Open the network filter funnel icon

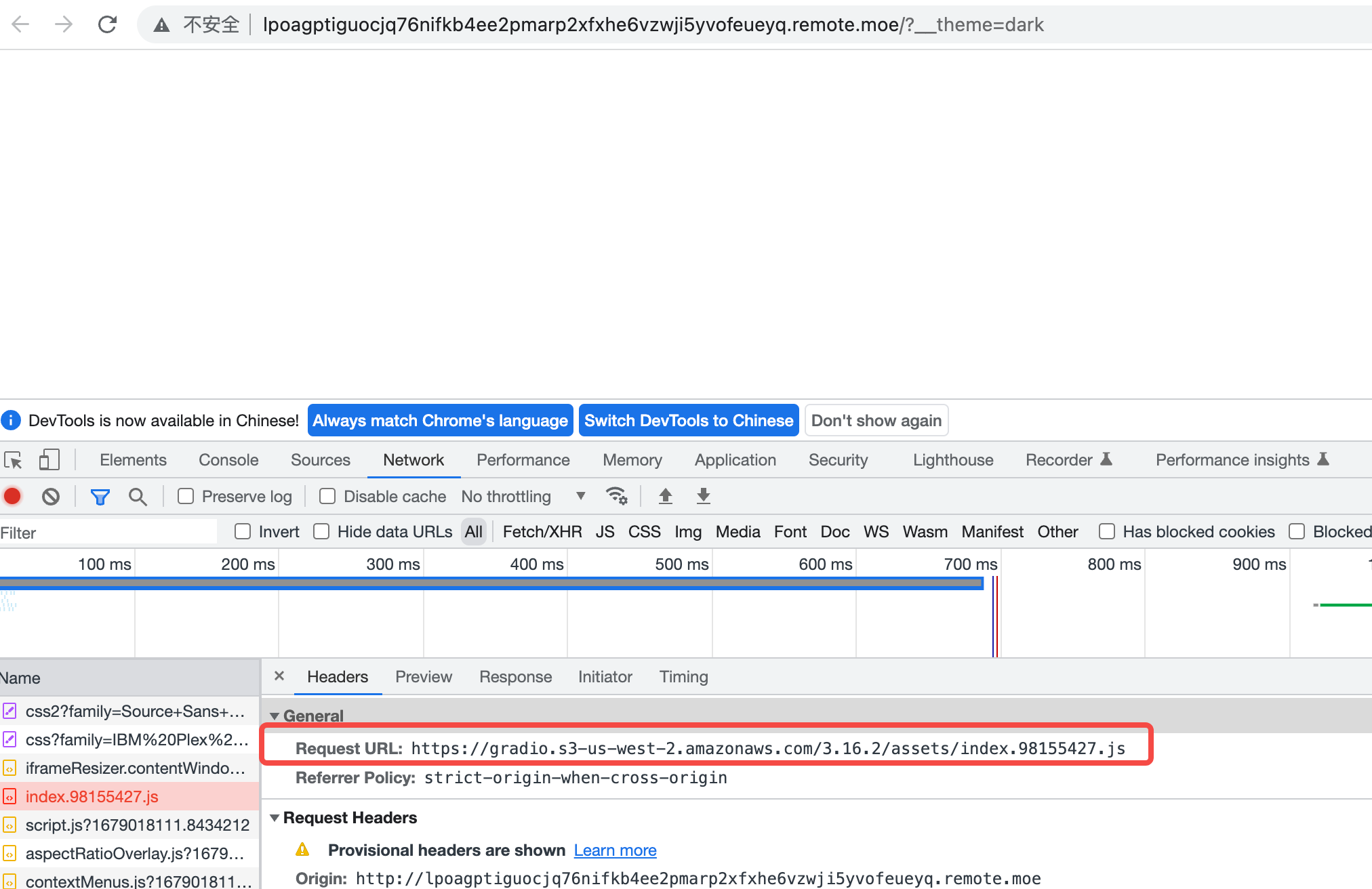100,496
